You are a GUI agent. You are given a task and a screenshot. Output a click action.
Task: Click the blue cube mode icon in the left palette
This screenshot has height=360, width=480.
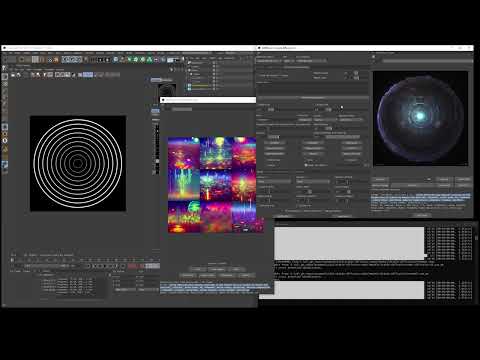pyautogui.click(x=5, y=127)
